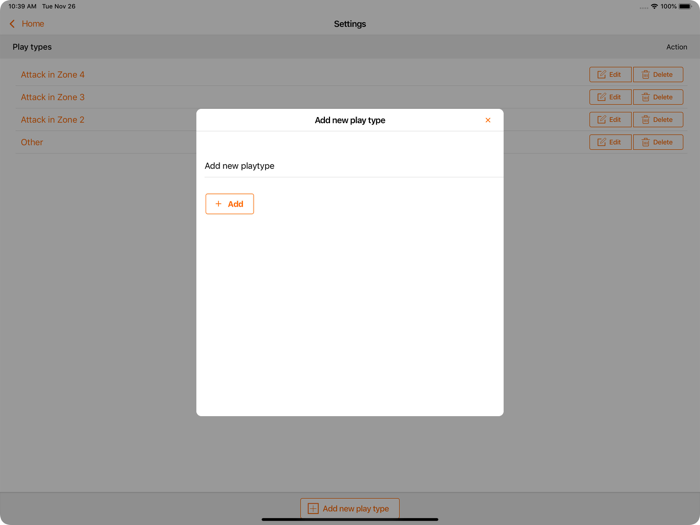The height and width of the screenshot is (525, 700).
Task: Click the Action column header
Action: [x=676, y=47]
